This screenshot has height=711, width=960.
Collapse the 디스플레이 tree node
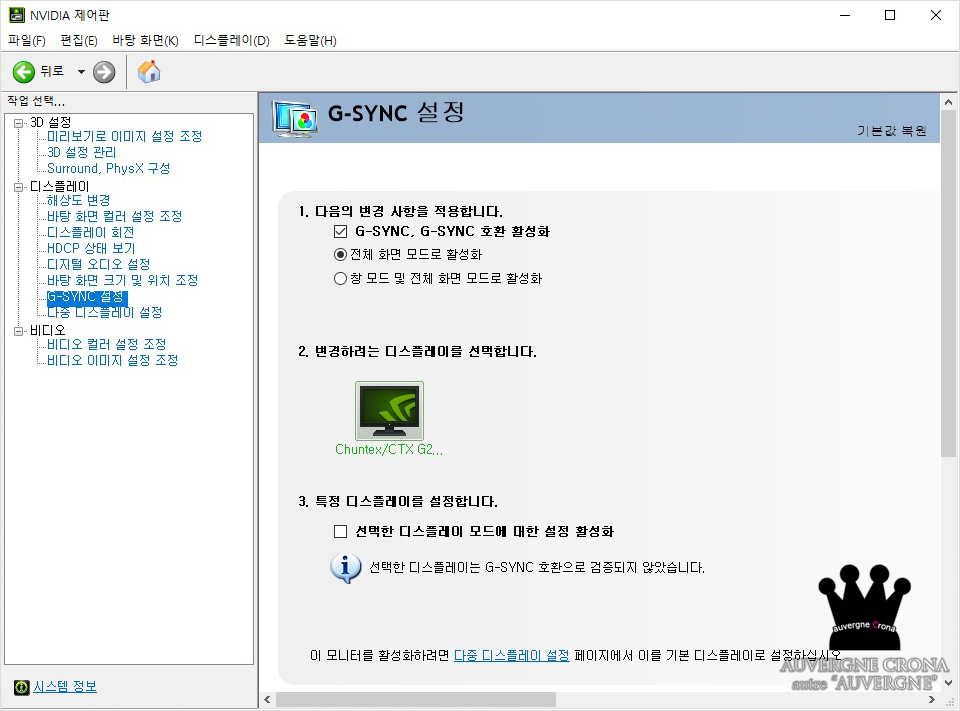pyautogui.click(x=18, y=187)
